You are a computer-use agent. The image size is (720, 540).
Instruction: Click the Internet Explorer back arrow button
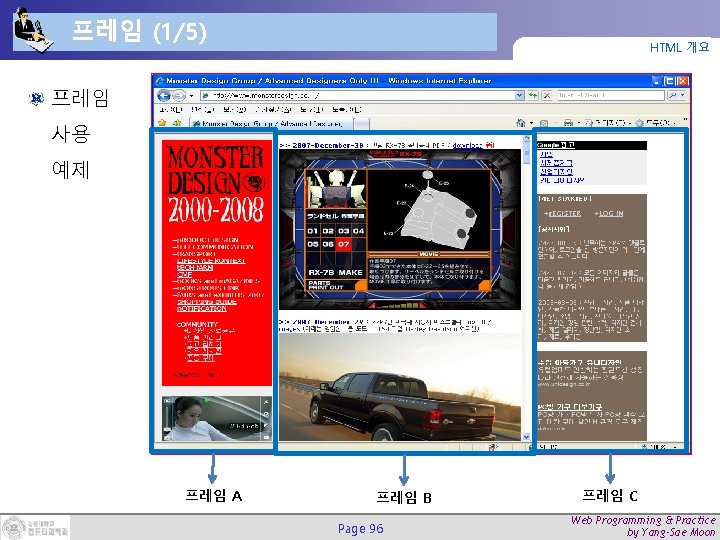[x=164, y=96]
